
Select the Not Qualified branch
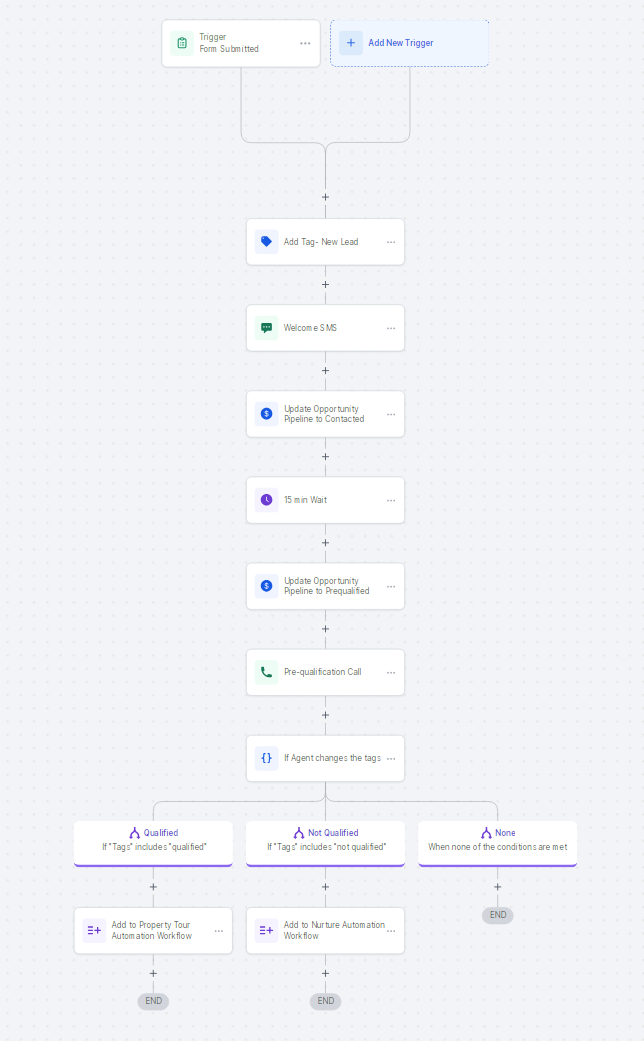325,839
